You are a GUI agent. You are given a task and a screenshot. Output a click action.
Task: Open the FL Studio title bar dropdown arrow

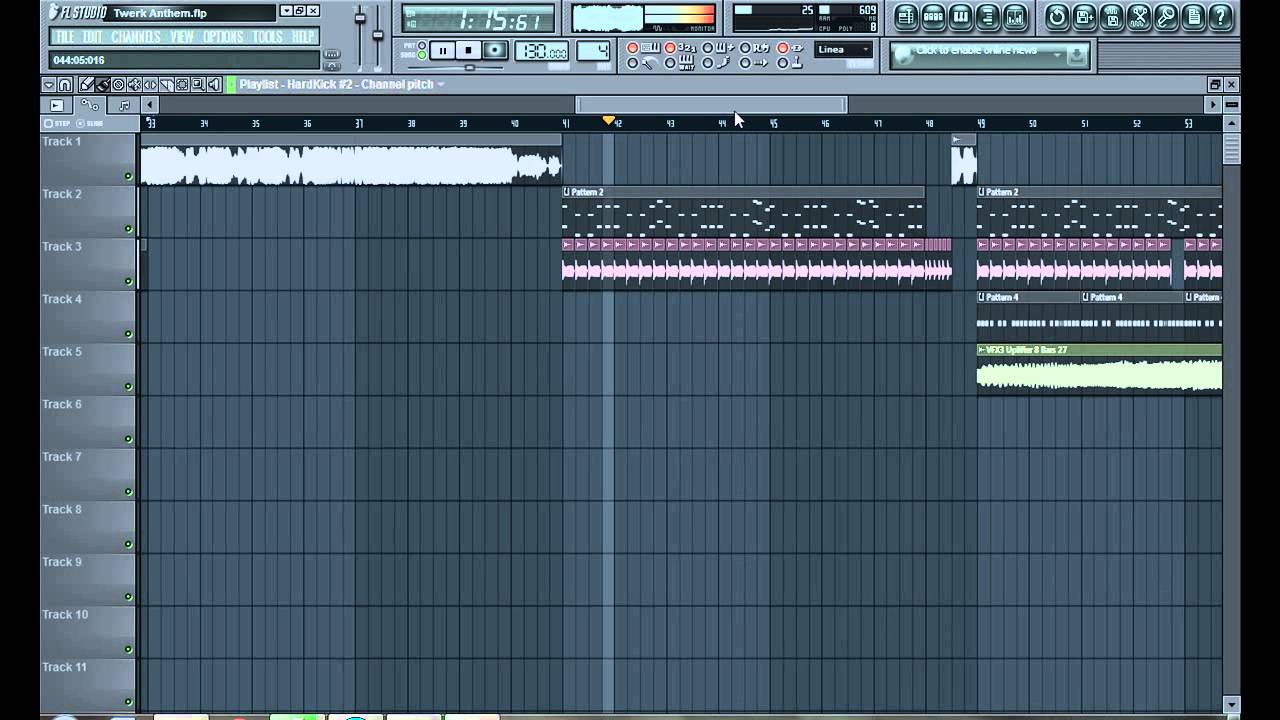tap(286, 11)
